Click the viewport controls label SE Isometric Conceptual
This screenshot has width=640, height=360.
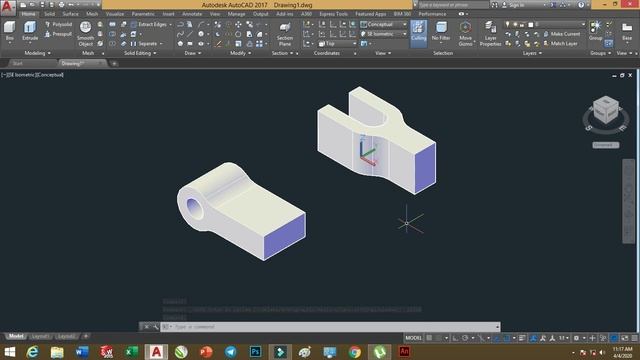point(33,75)
